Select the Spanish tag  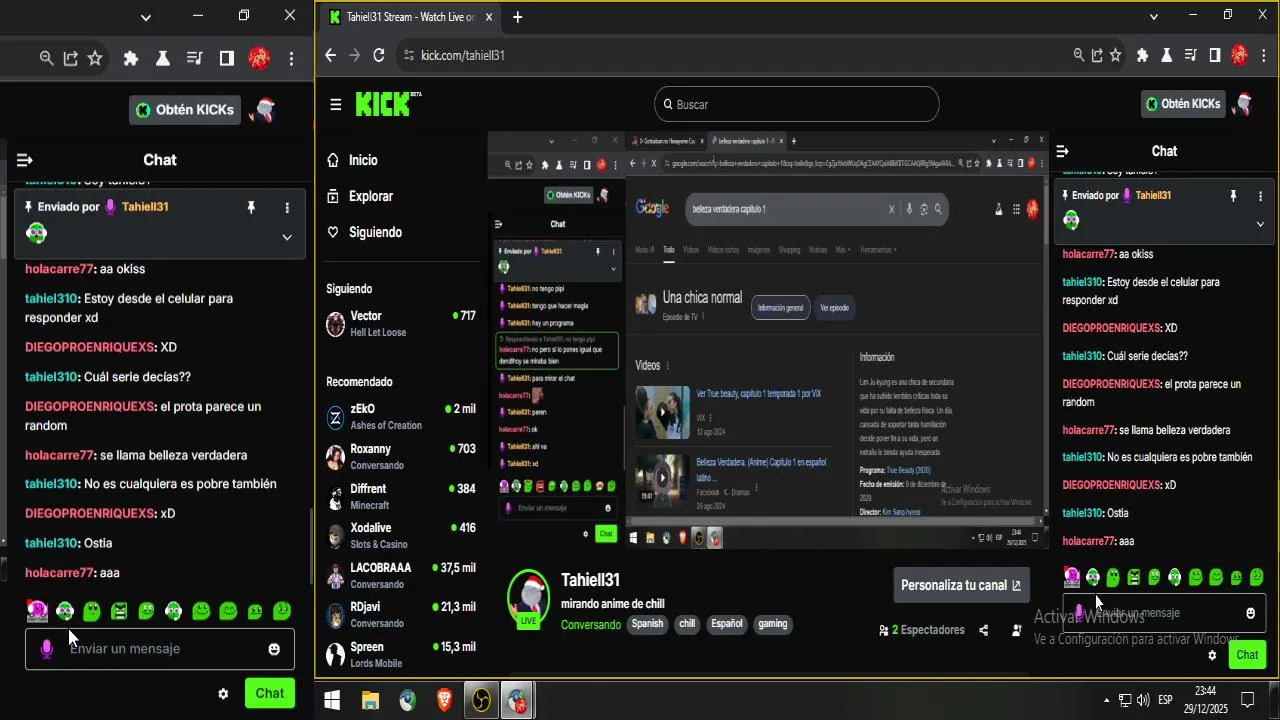(647, 624)
